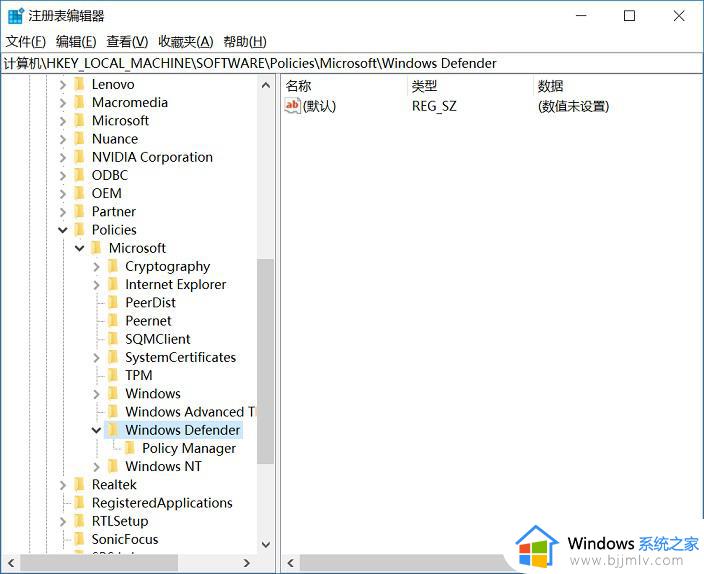Click the tree pane scroll down arrow
Viewport: 704px width, 574px height.
266,545
